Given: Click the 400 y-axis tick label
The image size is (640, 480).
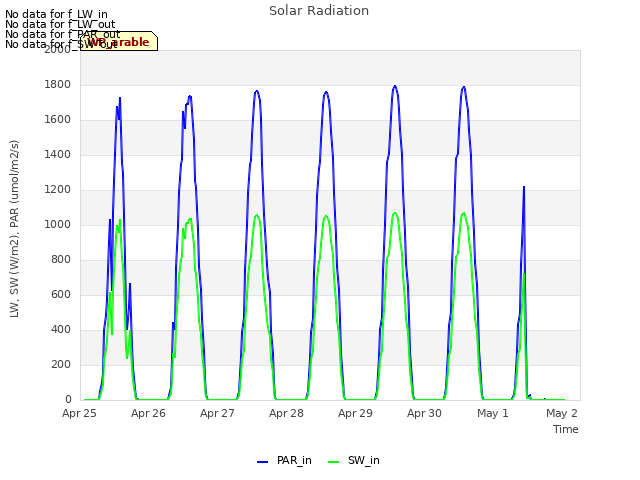Looking at the screenshot, I should (61, 330).
